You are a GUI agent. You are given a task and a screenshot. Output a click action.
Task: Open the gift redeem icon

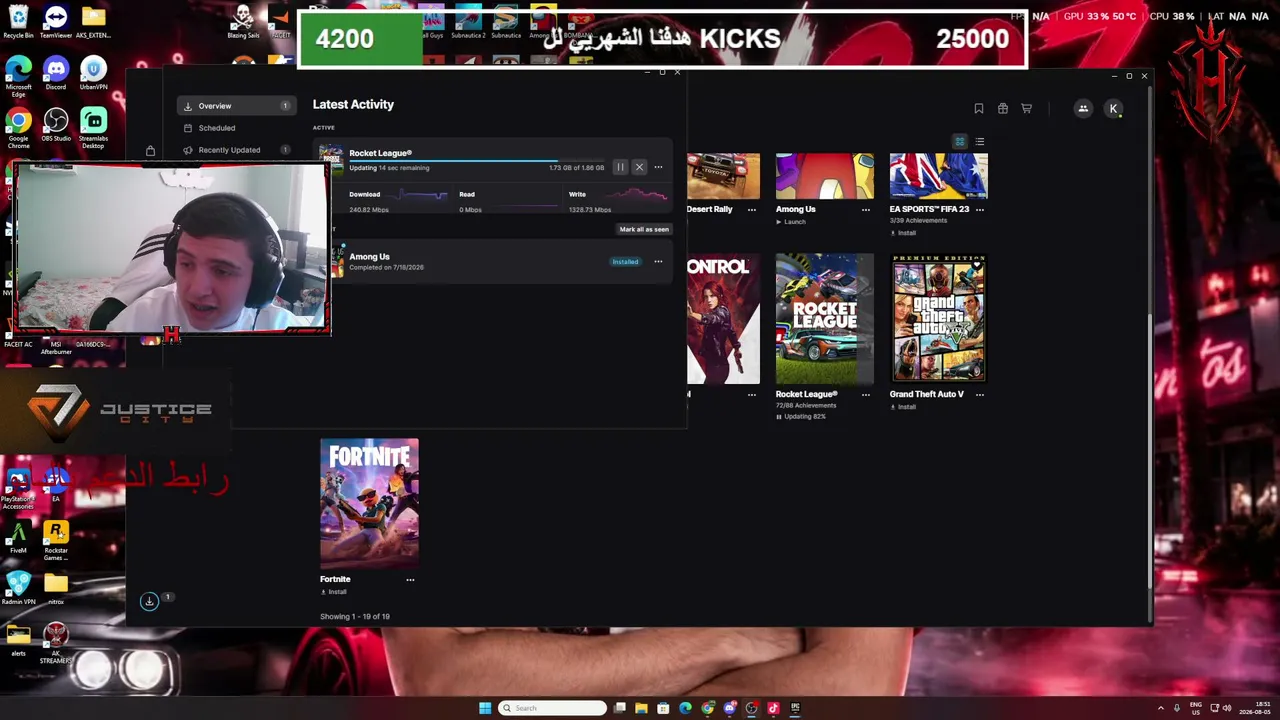[1003, 109]
